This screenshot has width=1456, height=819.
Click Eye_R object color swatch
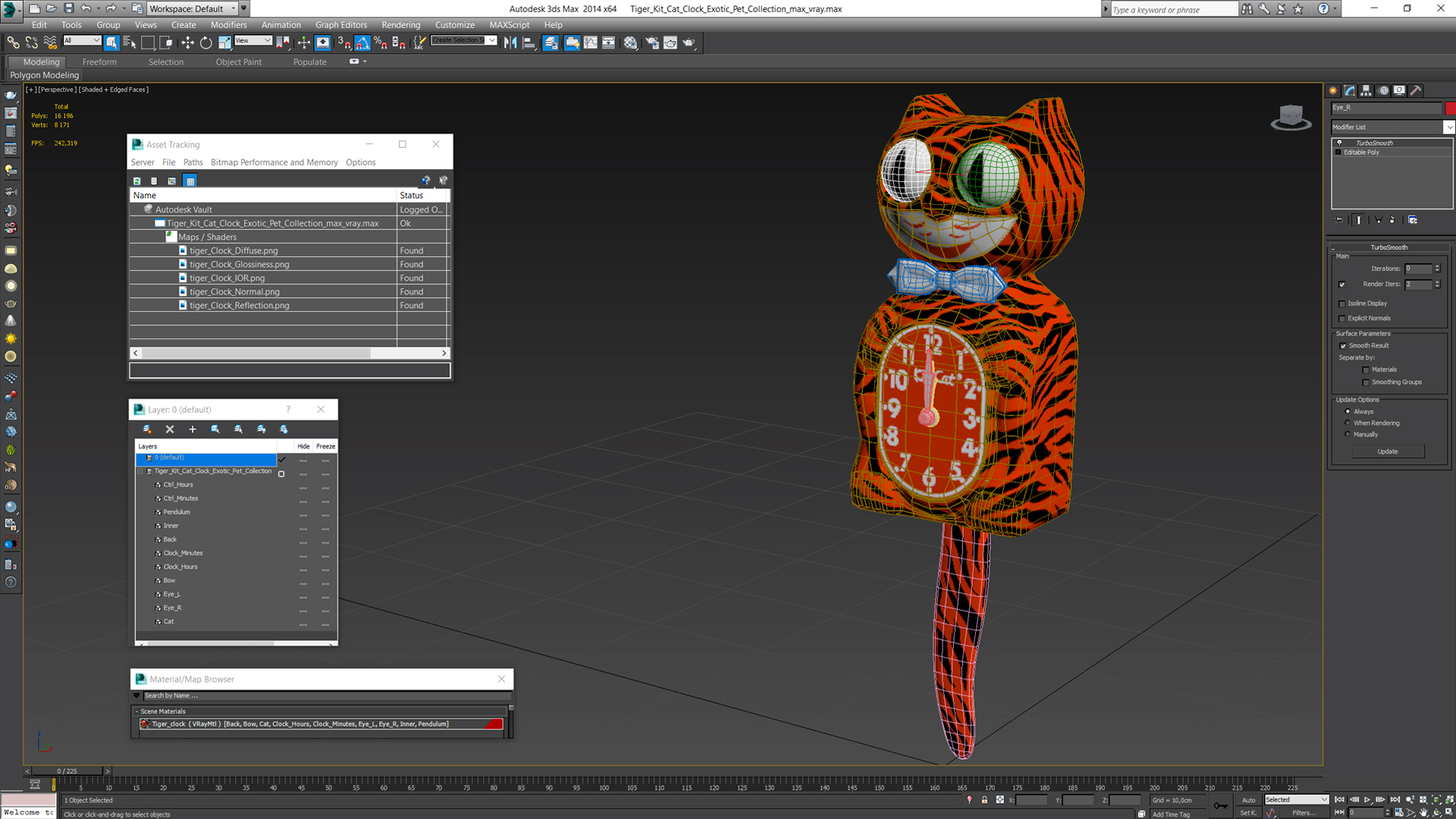coord(1450,108)
